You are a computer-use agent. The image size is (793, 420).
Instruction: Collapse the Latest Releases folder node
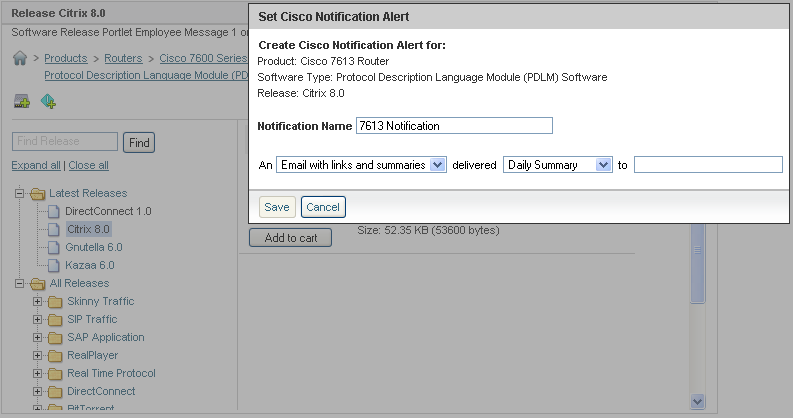(19, 193)
